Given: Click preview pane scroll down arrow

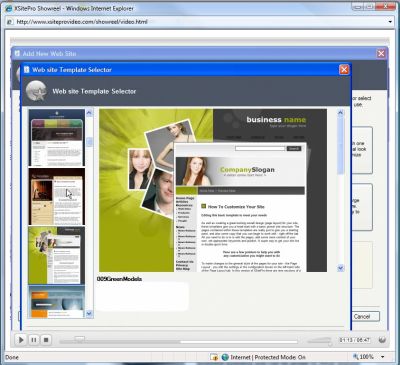Looking at the screenshot, I should [x=340, y=268].
